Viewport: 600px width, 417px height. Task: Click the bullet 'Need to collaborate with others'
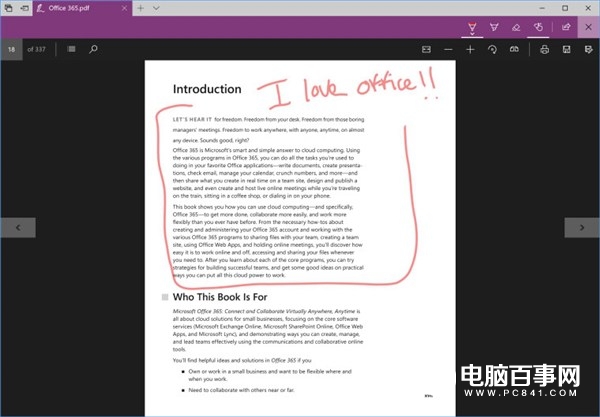coord(241,390)
